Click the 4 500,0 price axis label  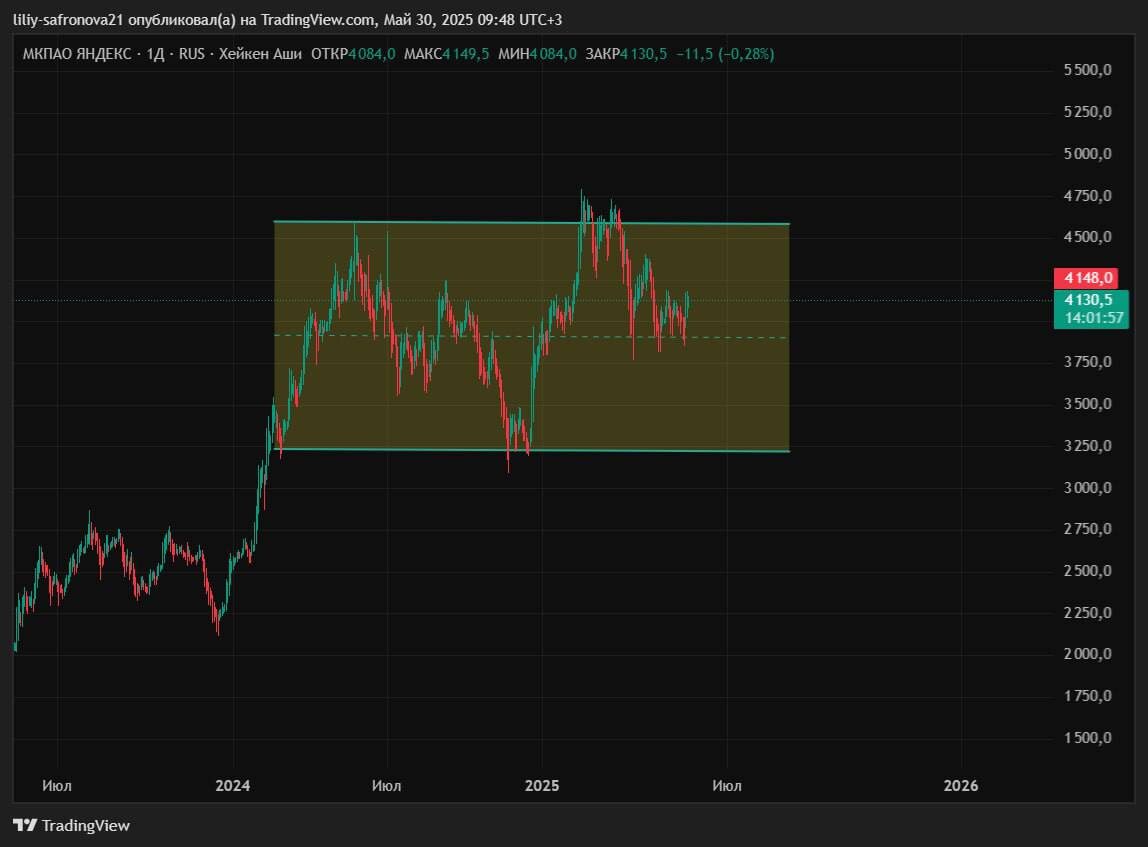click(1087, 236)
